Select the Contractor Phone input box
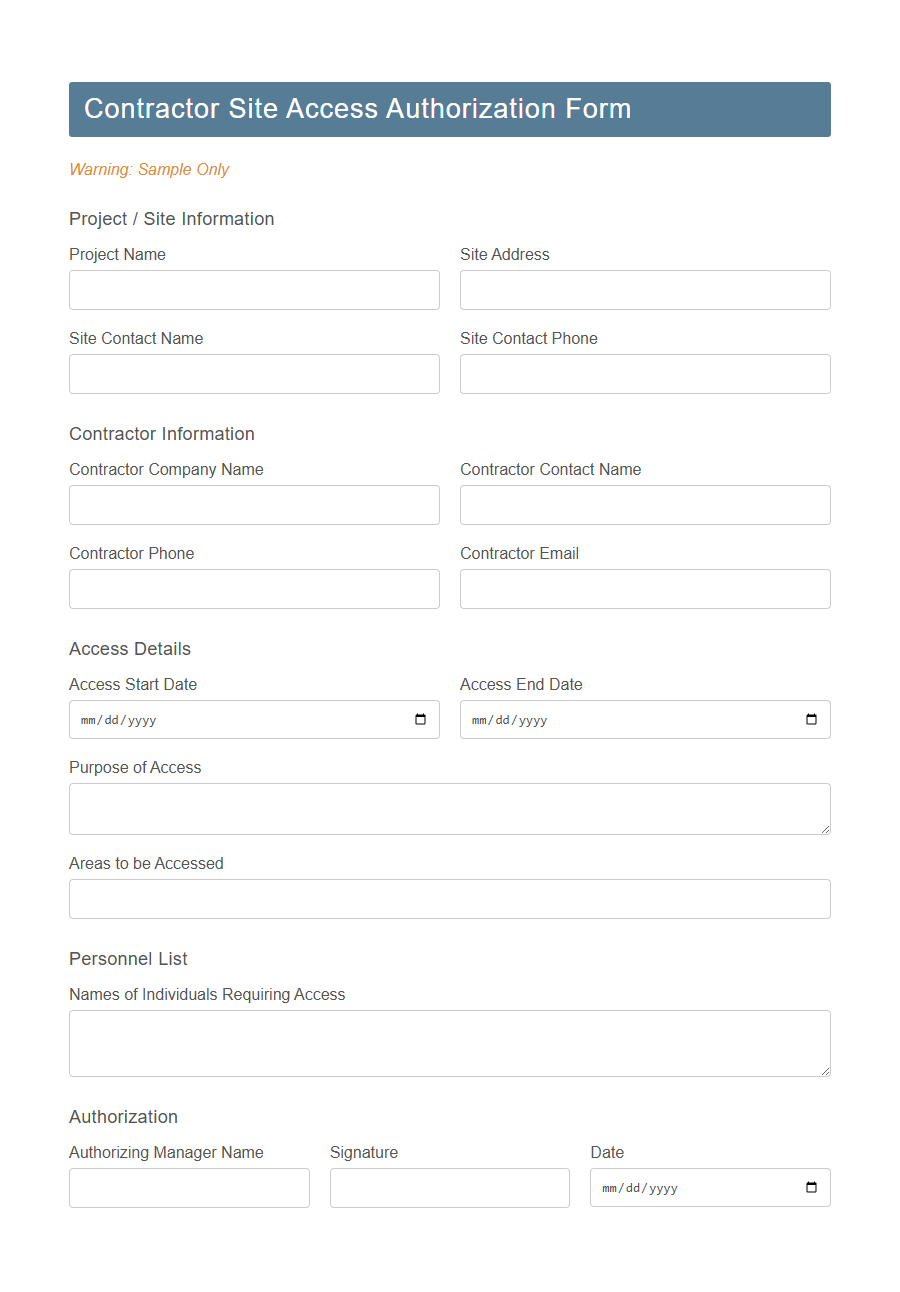This screenshot has width=900, height=1292. tap(254, 589)
